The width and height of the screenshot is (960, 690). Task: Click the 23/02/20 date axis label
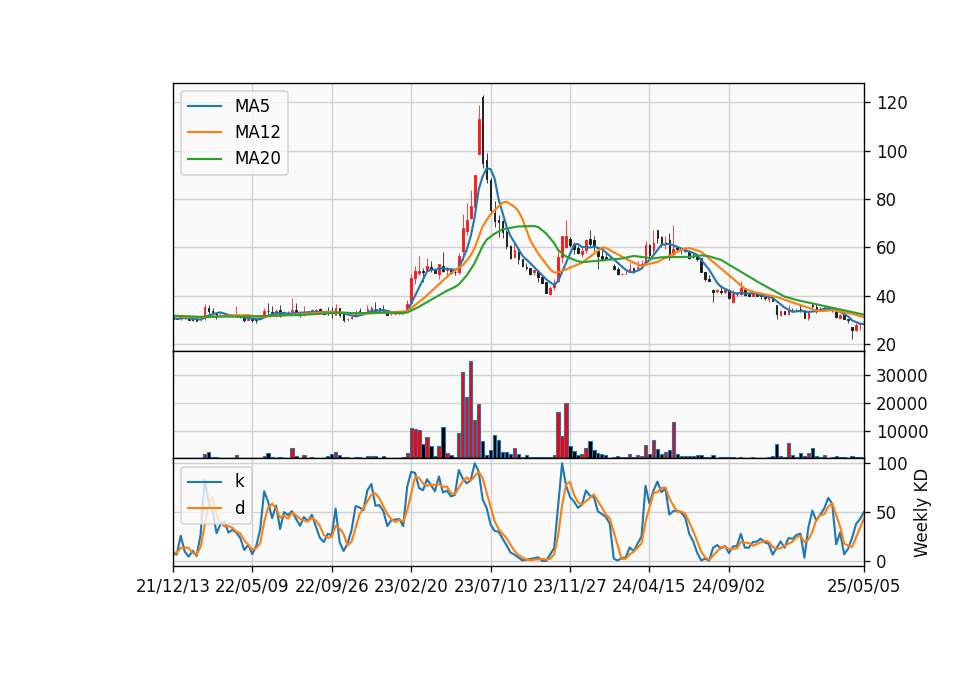411,586
